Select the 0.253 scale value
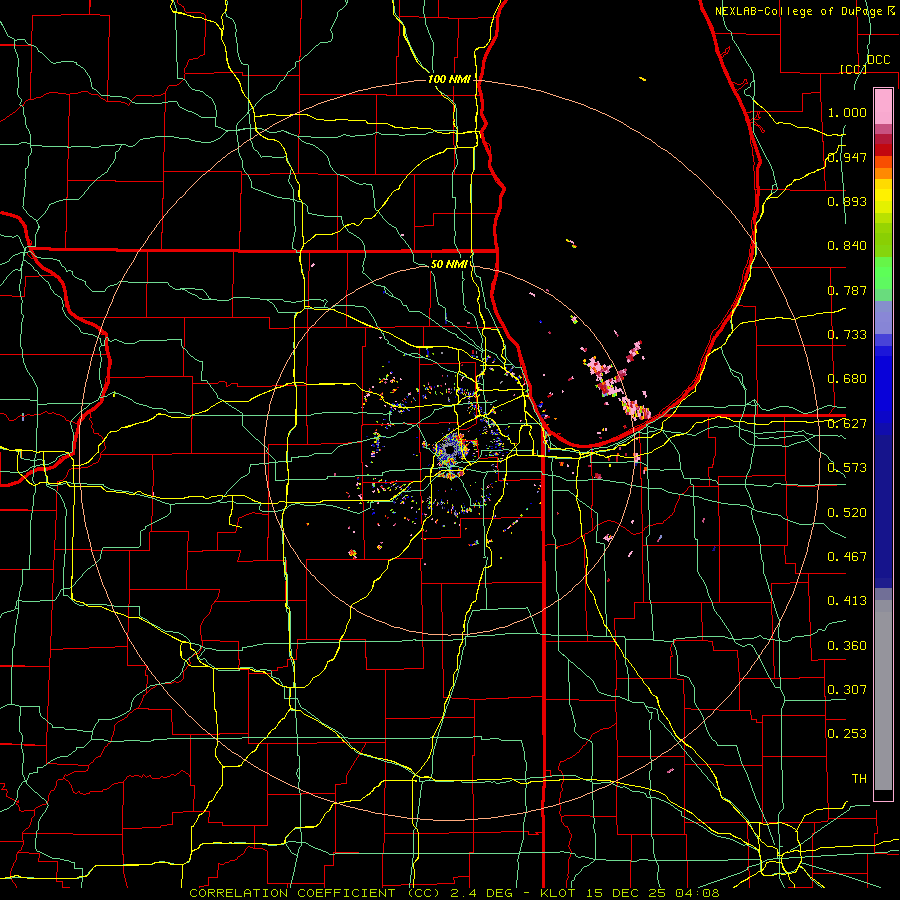Image resolution: width=900 pixels, height=900 pixels. [x=847, y=734]
